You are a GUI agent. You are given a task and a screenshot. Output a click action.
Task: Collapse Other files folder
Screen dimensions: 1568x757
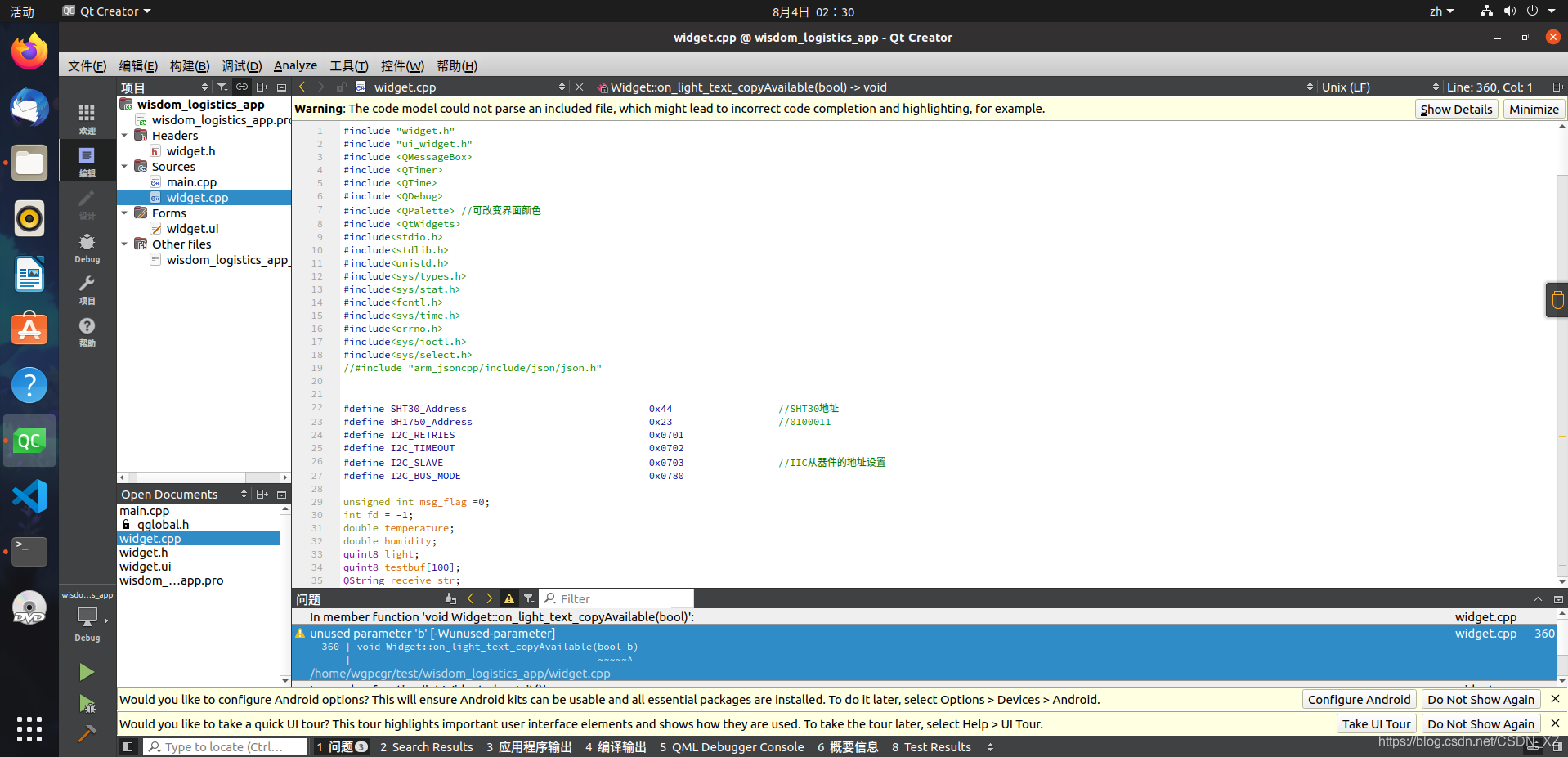[x=124, y=244]
